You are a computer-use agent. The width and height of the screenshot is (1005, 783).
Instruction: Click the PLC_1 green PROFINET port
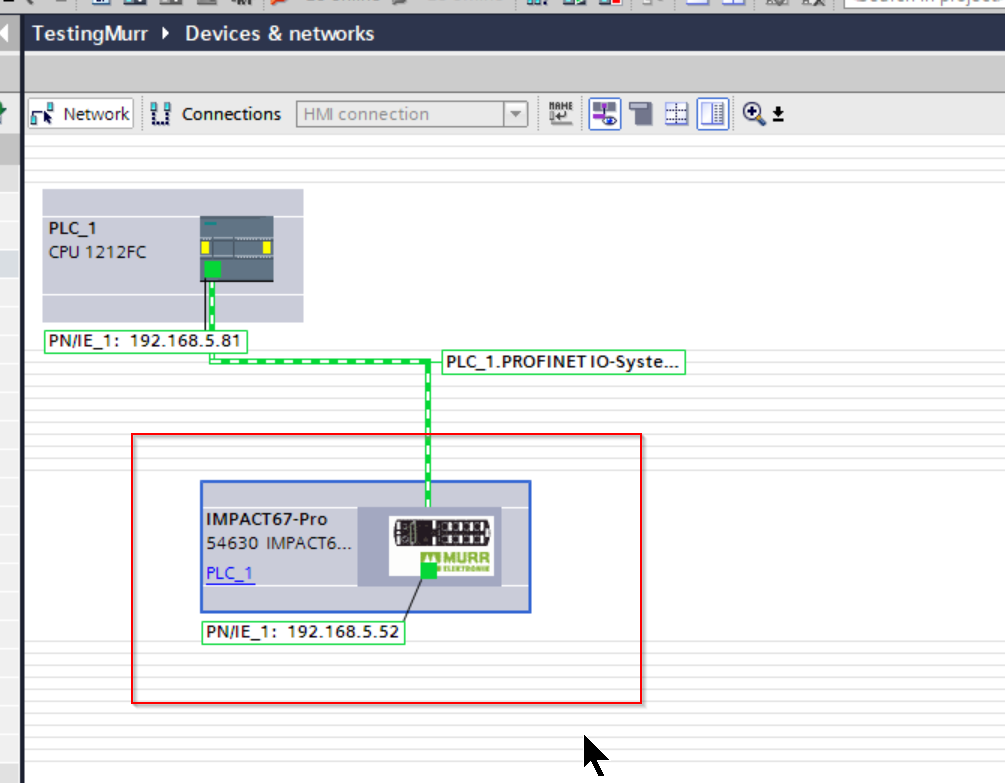pyautogui.click(x=212, y=269)
